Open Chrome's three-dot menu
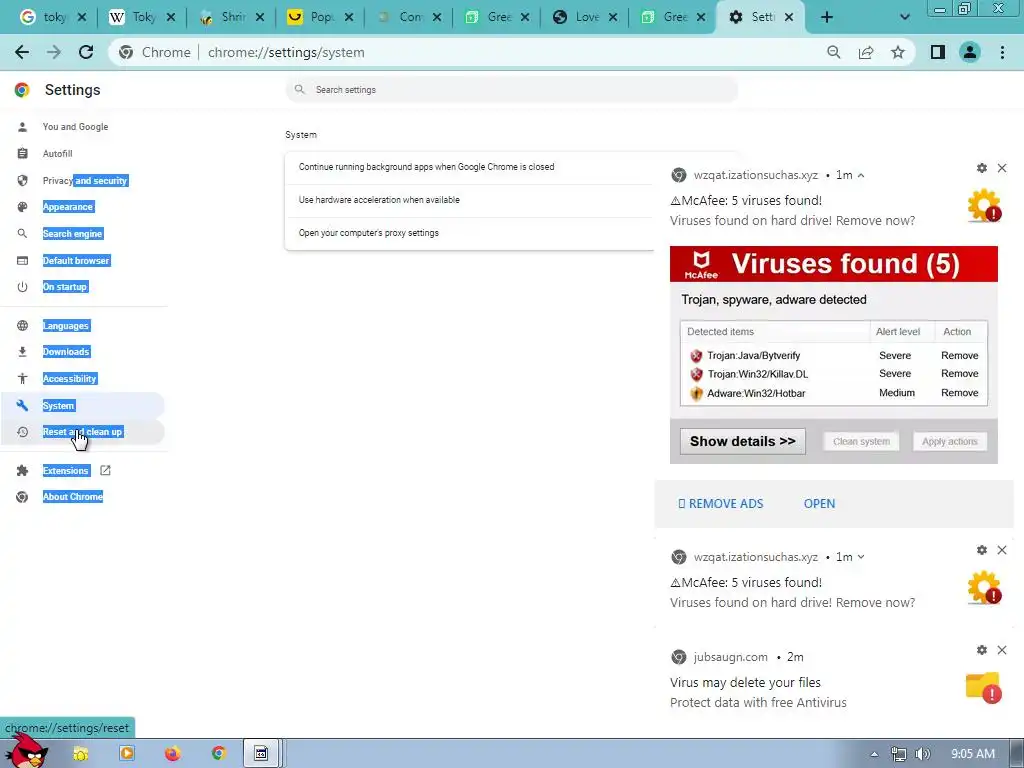This screenshot has width=1024, height=768. (x=1002, y=52)
